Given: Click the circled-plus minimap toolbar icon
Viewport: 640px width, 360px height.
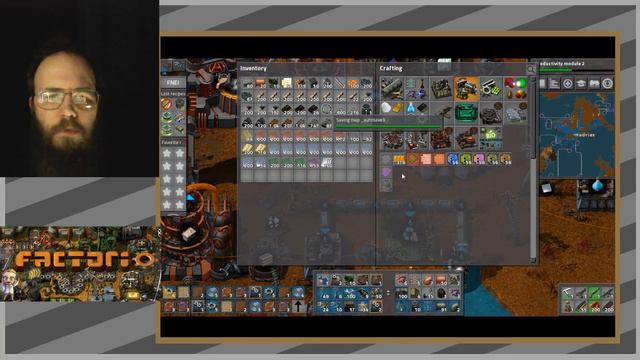Looking at the screenshot, I should (567, 83).
